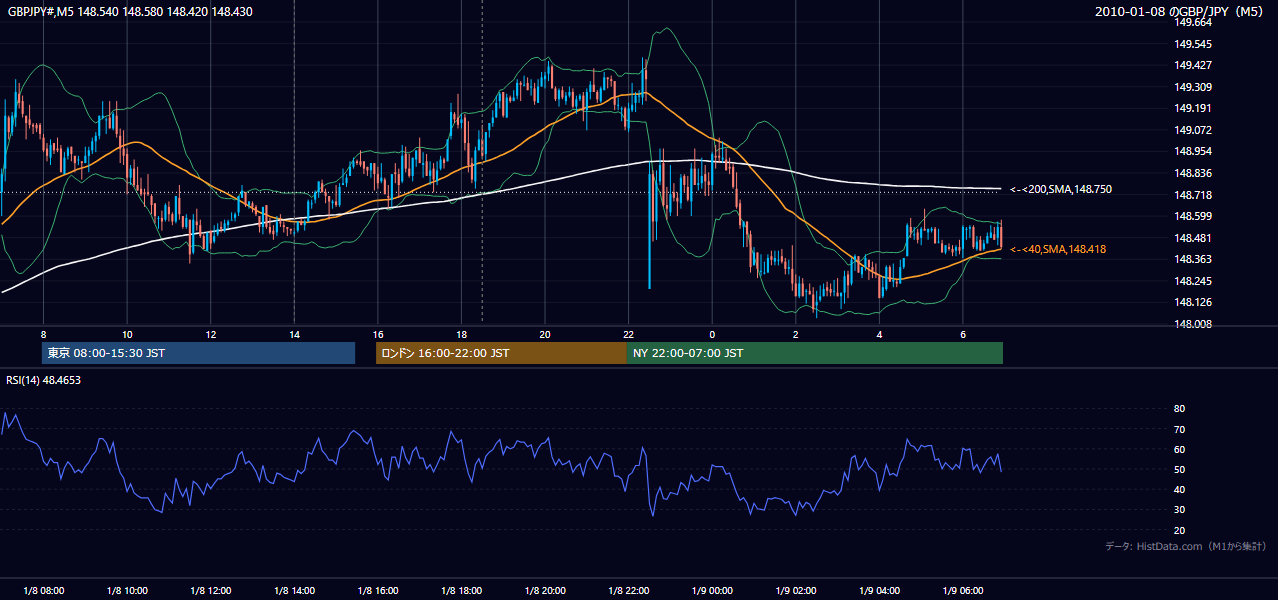The height and width of the screenshot is (600, 1278).
Task: Click the 1/8 20:00 time axis label
Action: 545,590
